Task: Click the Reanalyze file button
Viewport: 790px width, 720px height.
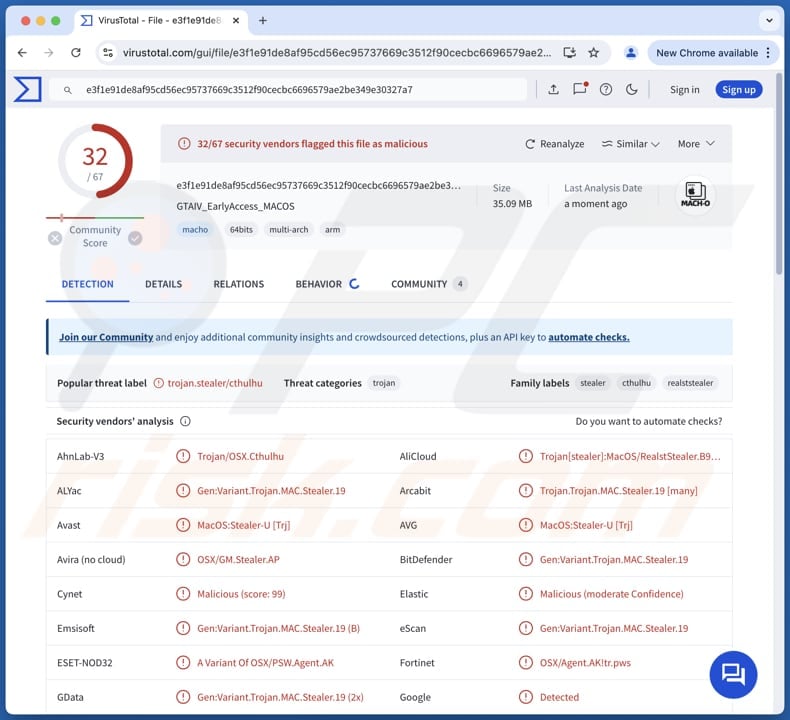Action: [x=555, y=144]
